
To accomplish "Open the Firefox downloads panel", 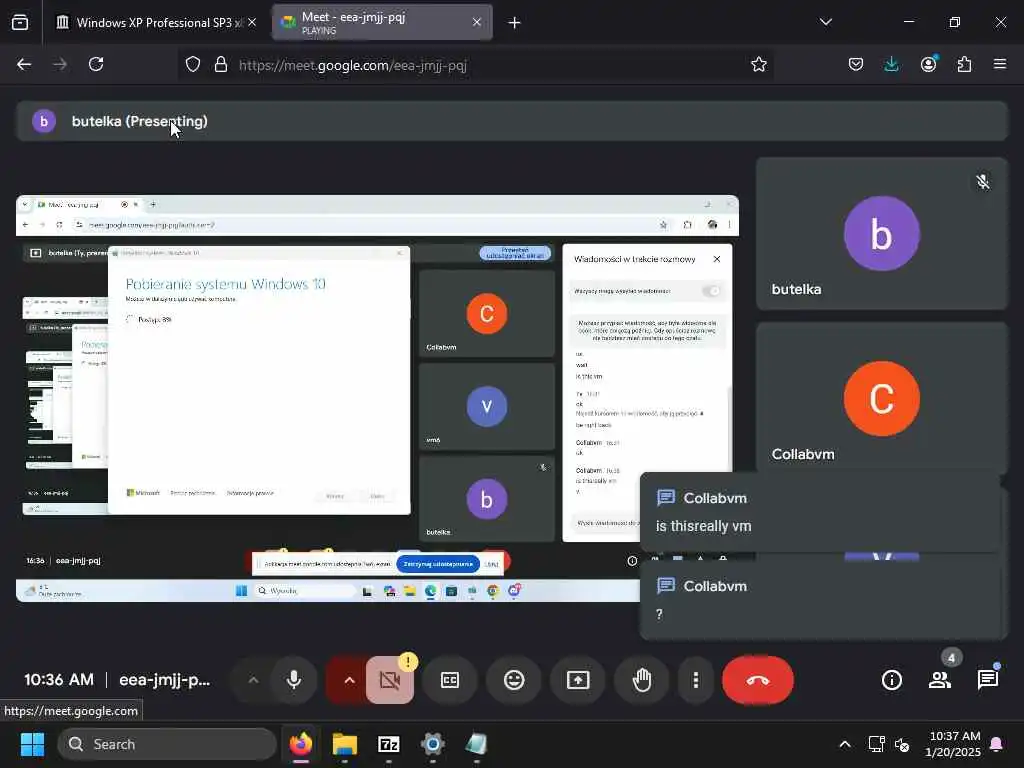I will point(891,64).
